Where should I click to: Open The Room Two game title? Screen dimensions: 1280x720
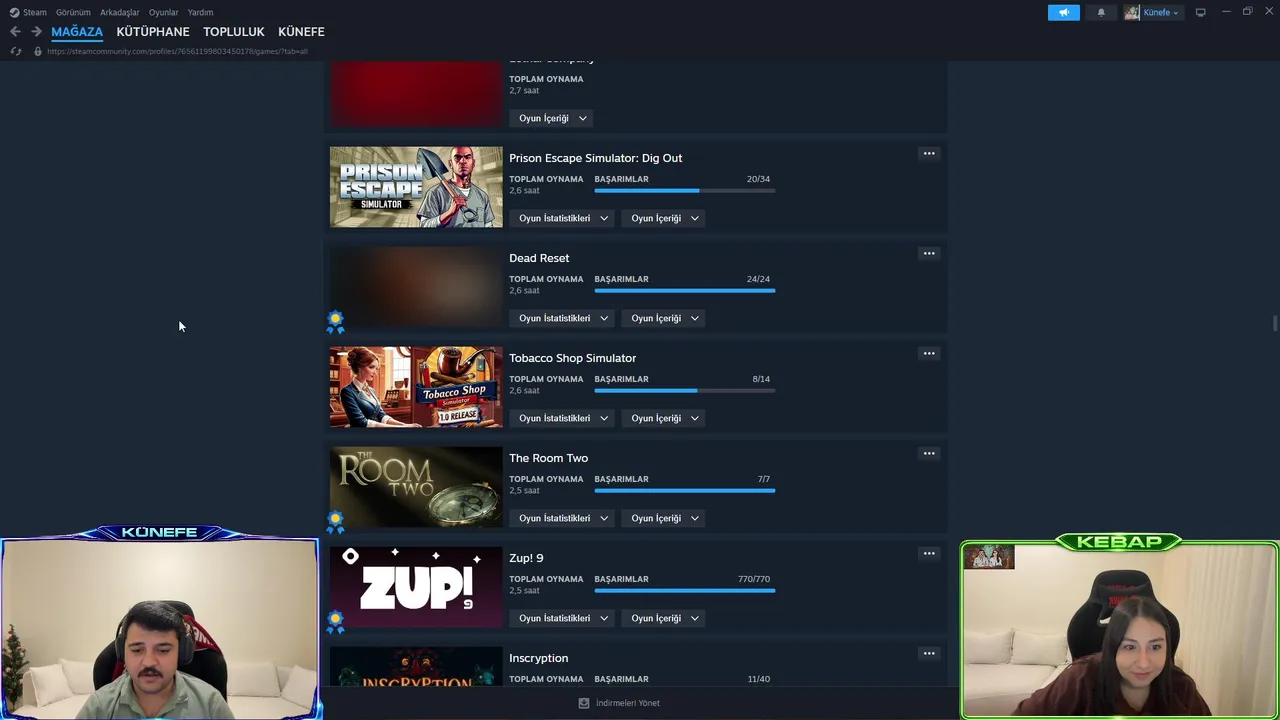548,458
